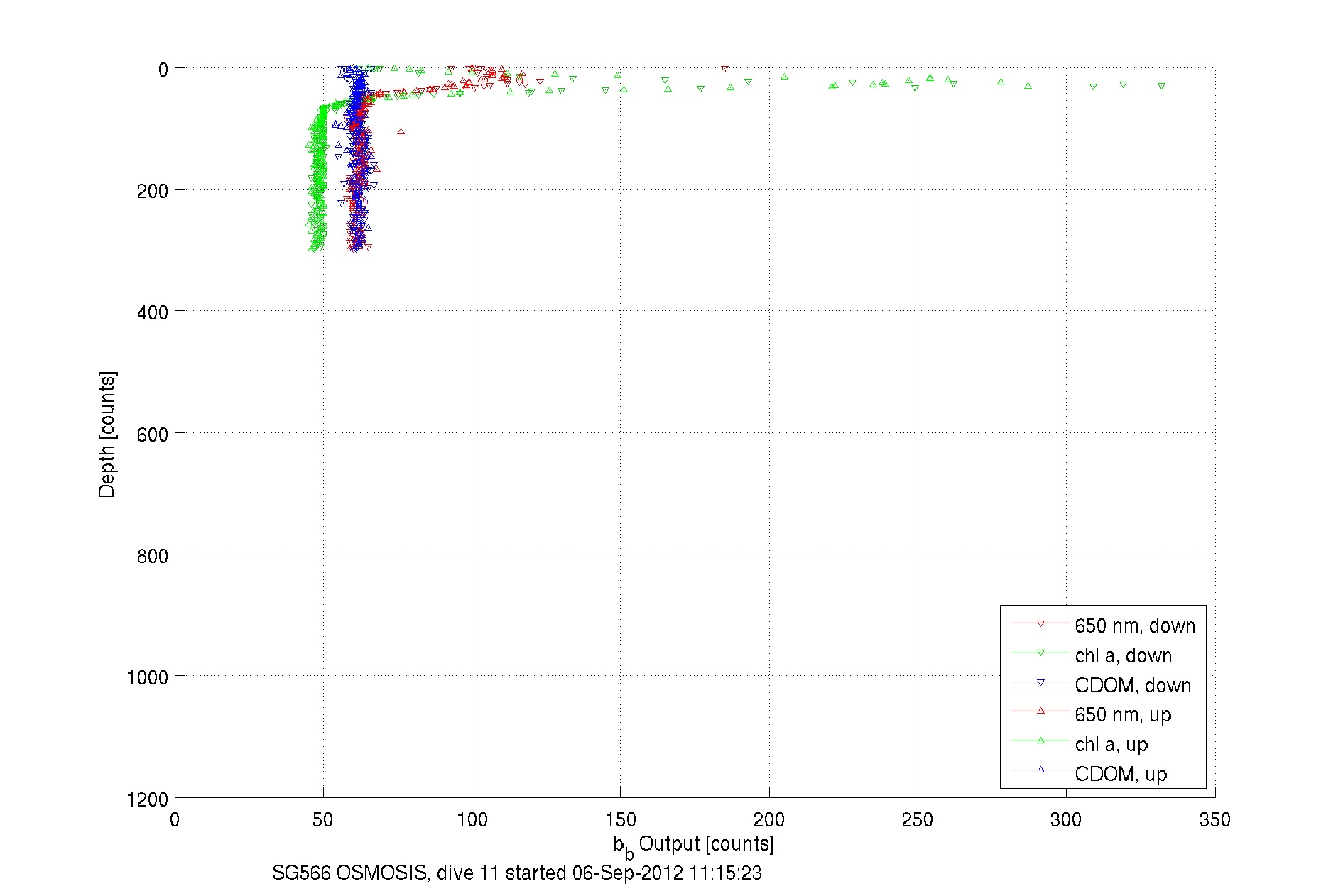Click the rightmost green chl a data point
This screenshot has width=1343, height=896.
(1161, 86)
